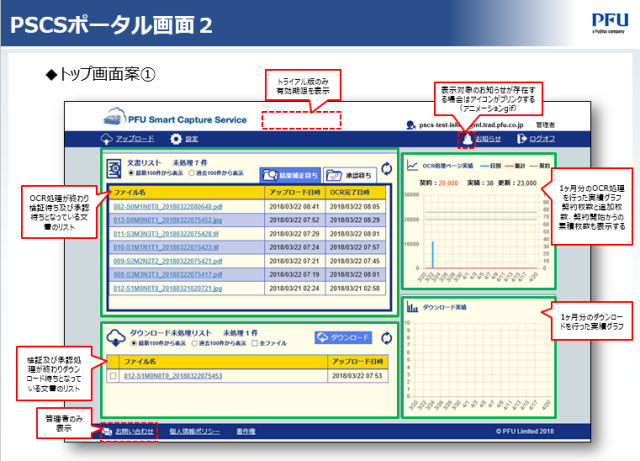Image resolution: width=640 pixels, height=461 pixels.
Task: Open download file 012-S1M0N0T0_20180322075453
Action: click(x=173, y=376)
